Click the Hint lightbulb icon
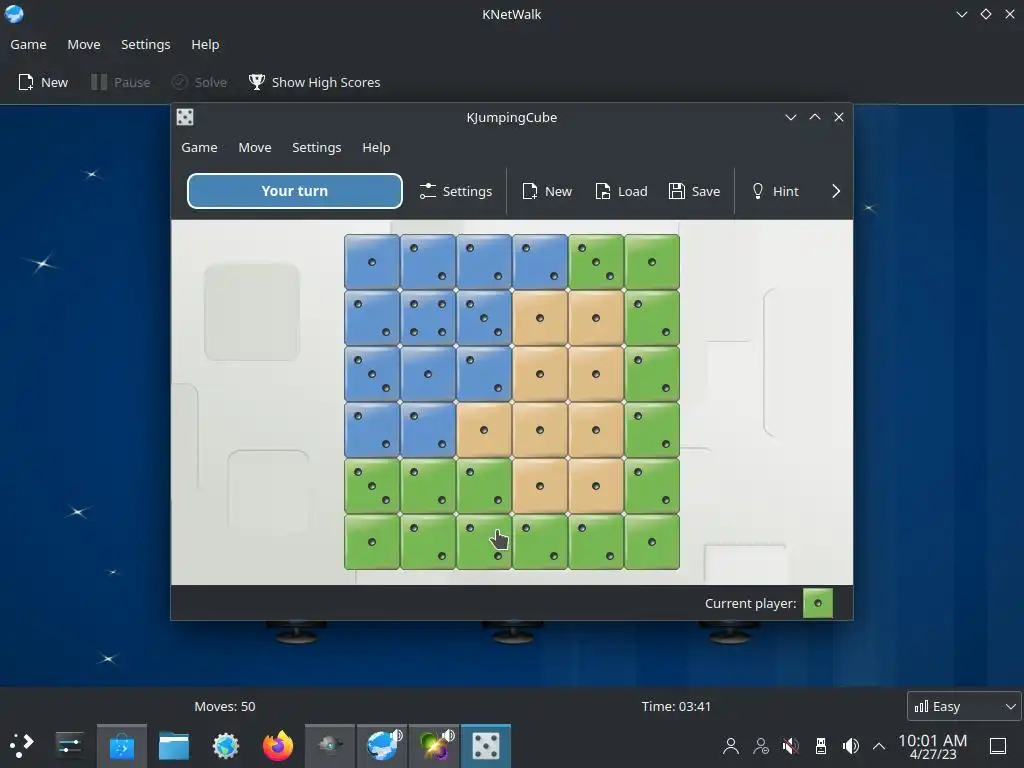1024x768 pixels. click(x=758, y=191)
